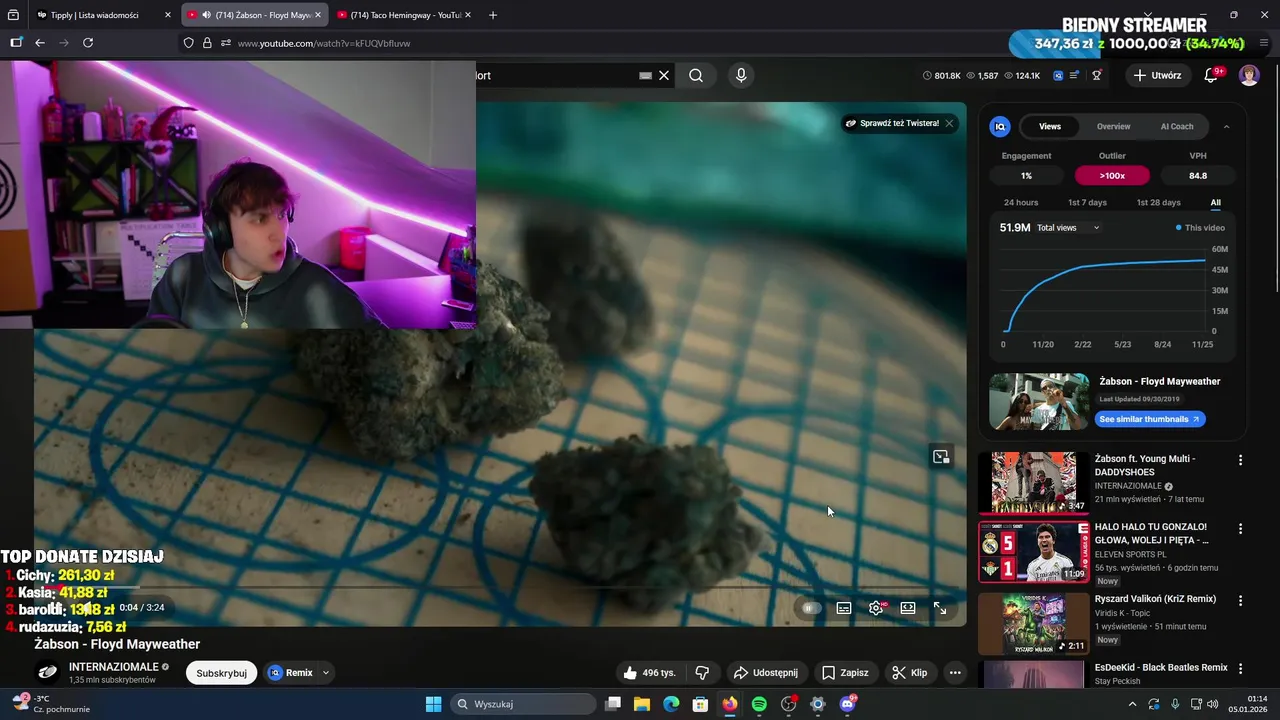Toggle the autoplay switch in the player
The height and width of the screenshot is (720, 1280).
point(811,608)
